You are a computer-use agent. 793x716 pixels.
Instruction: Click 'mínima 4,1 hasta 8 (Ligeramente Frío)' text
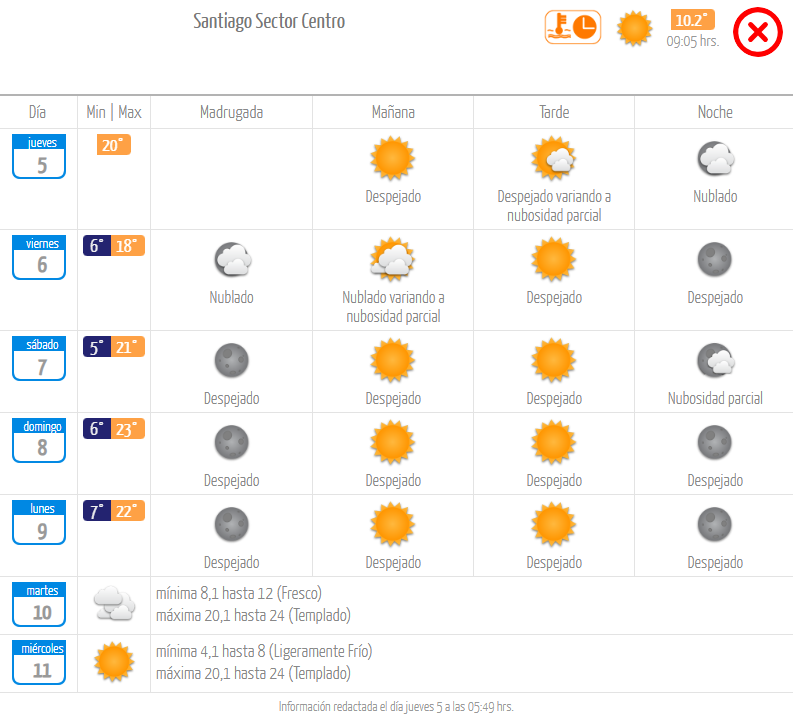[264, 651]
